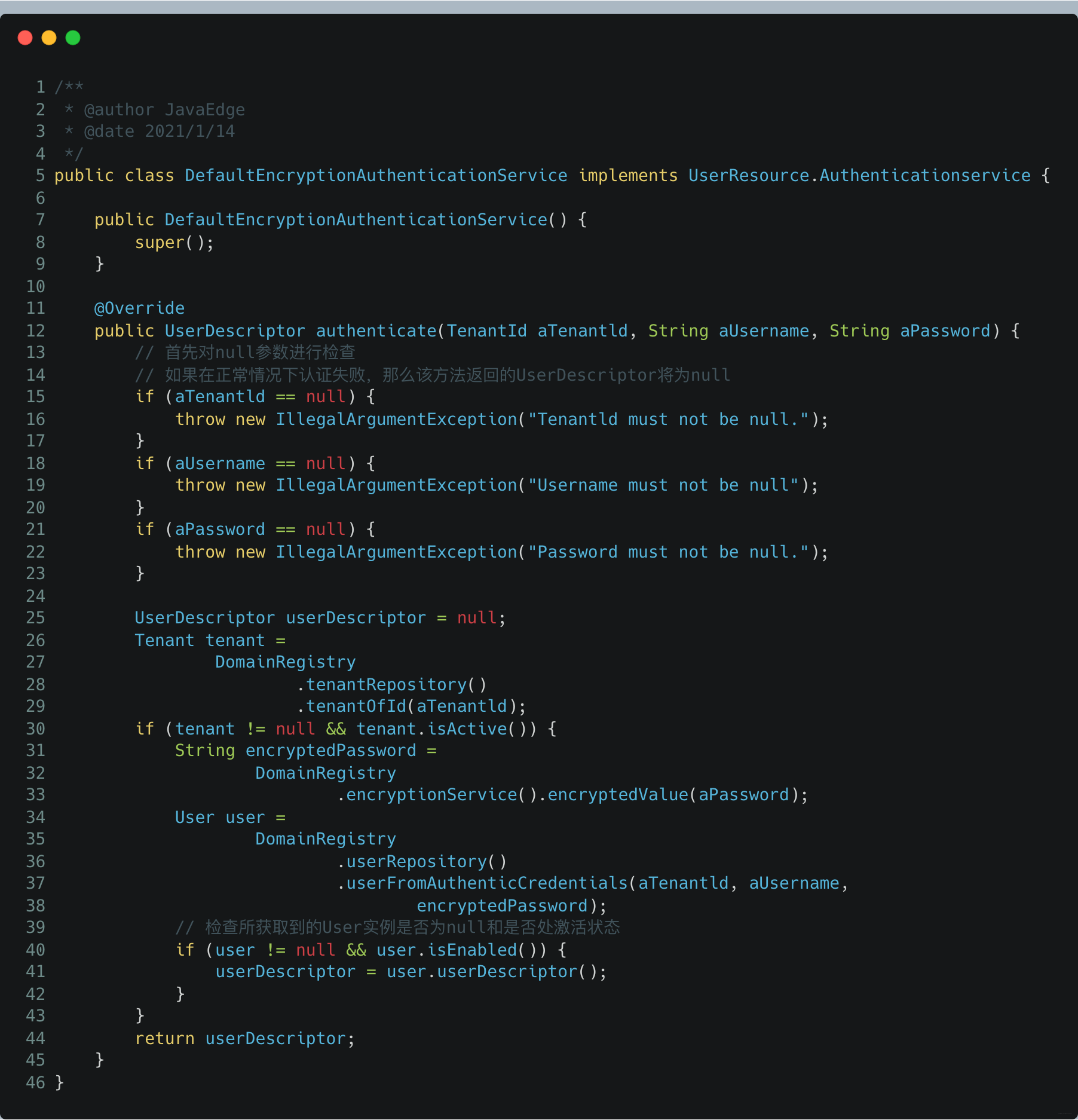The height and width of the screenshot is (1120, 1078).
Task: Click the red close window button
Action: pyautogui.click(x=25, y=38)
